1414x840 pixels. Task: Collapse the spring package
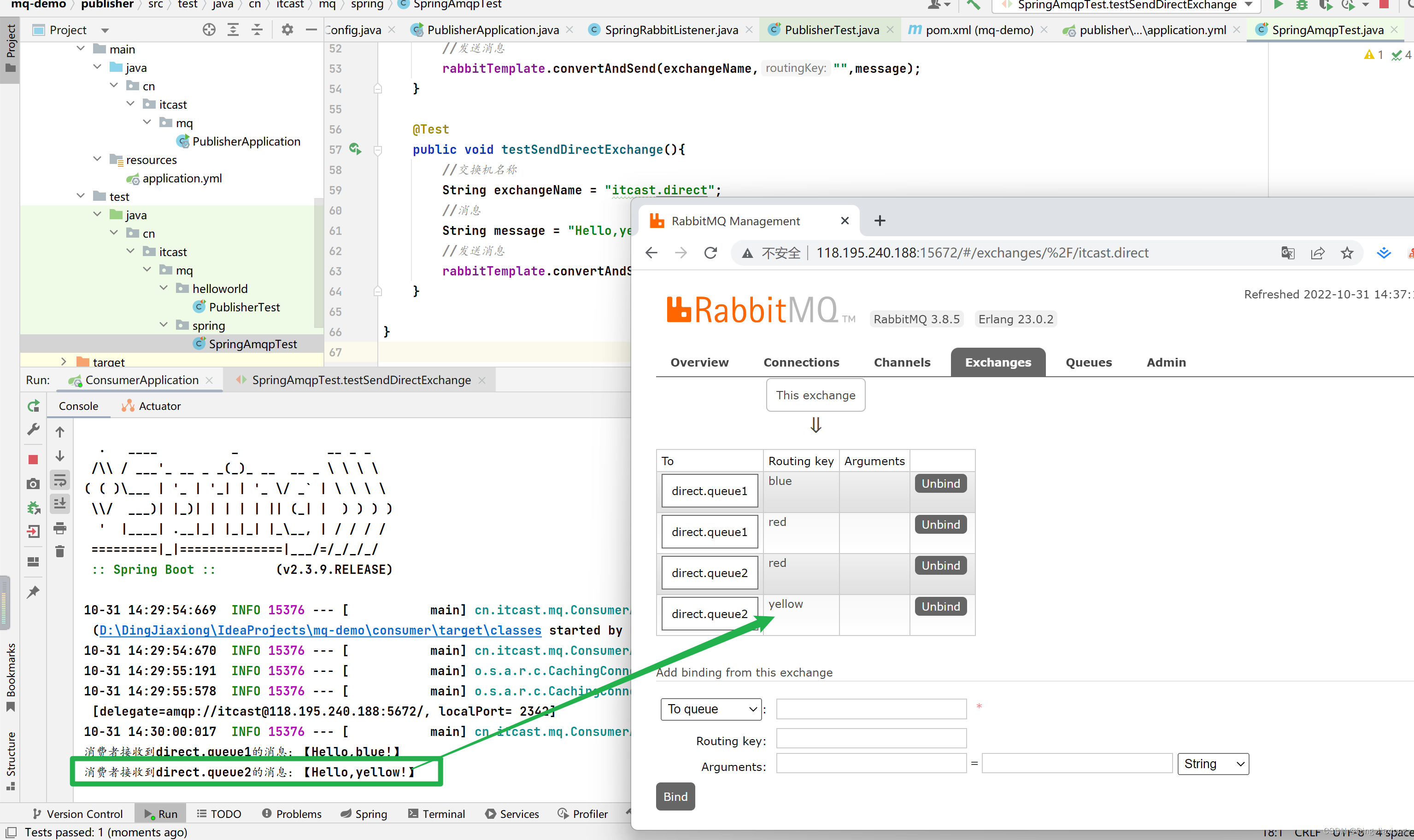164,326
